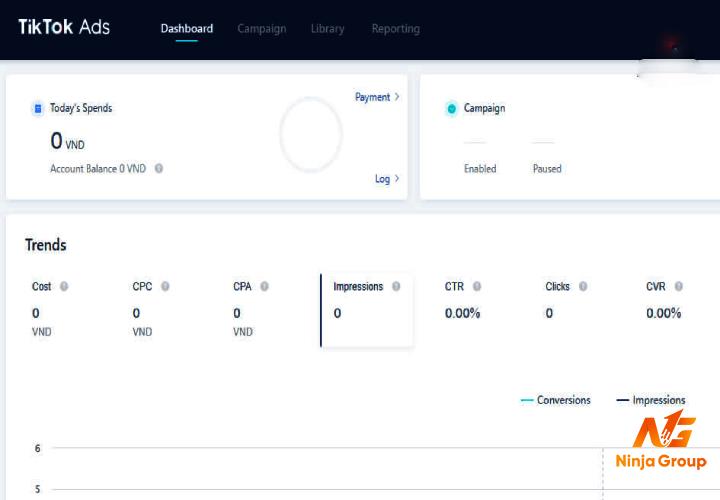The height and width of the screenshot is (500, 720).
Task: Switch to the Campaign tab
Action: pyautogui.click(x=262, y=28)
